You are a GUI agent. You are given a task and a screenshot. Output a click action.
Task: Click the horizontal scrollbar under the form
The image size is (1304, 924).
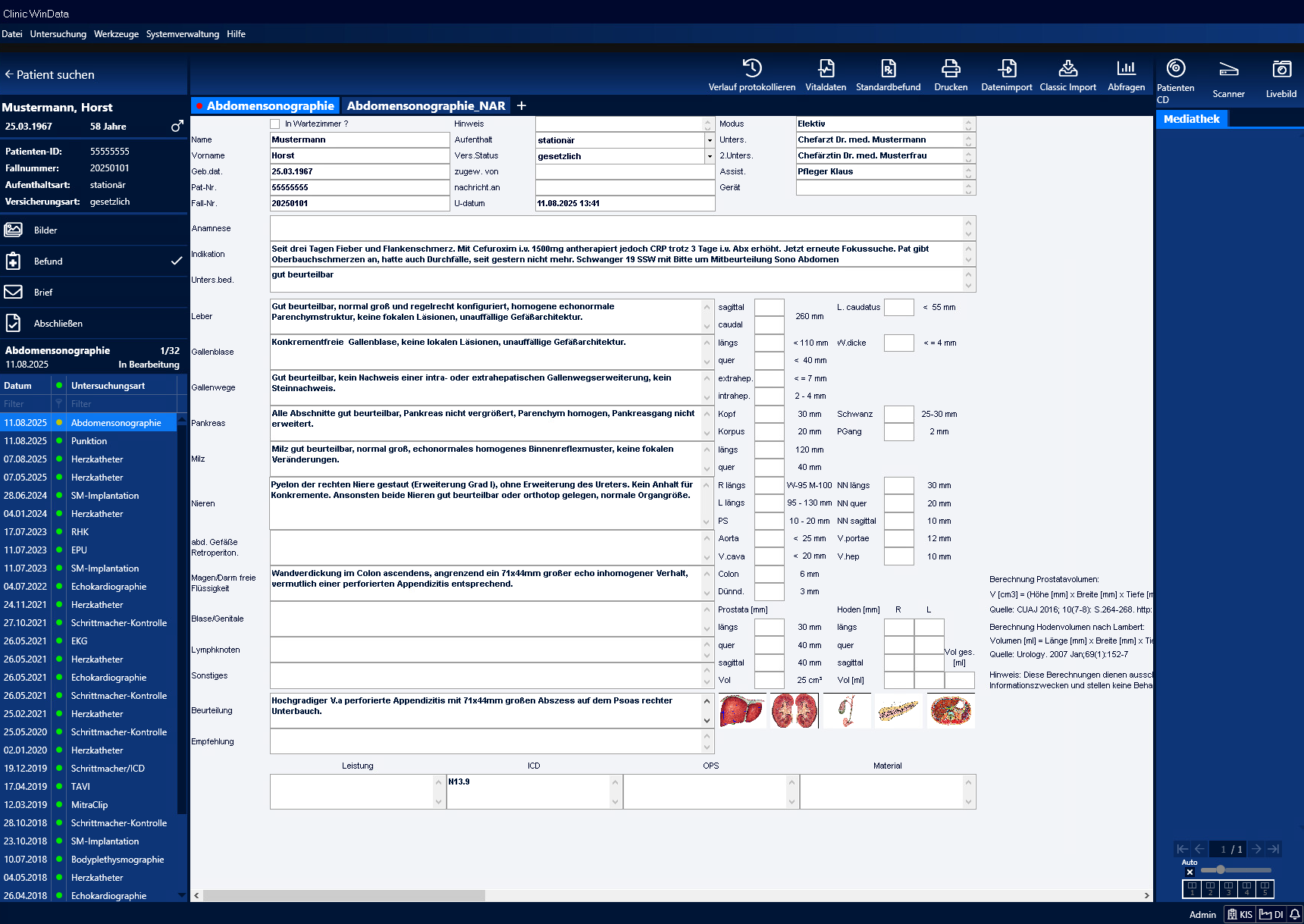344,895
